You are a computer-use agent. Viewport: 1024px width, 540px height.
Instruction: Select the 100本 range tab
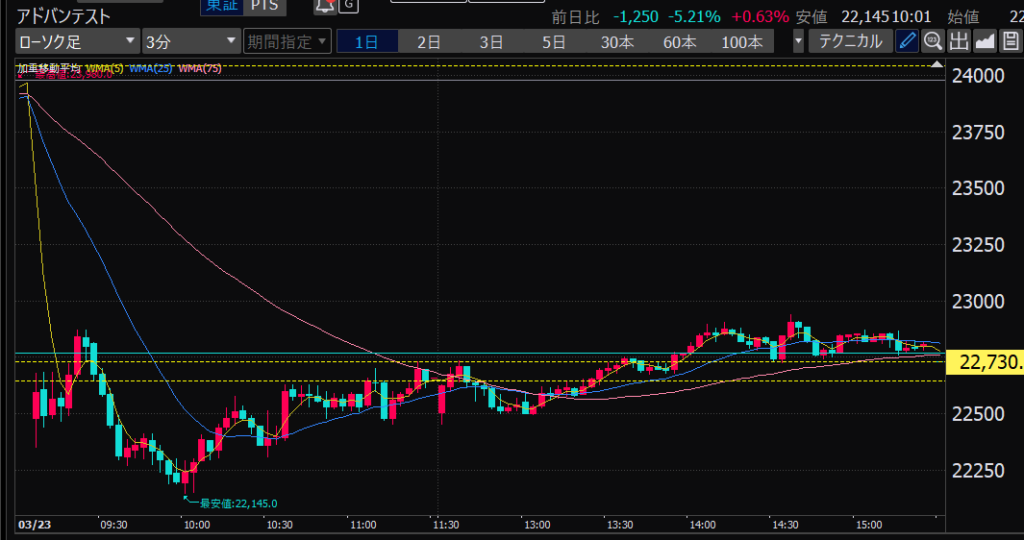coord(741,41)
